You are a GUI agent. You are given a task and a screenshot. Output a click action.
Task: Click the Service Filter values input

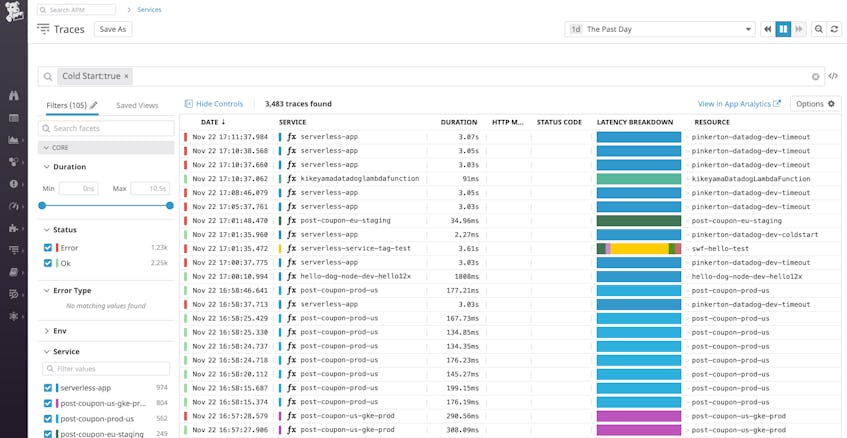tap(106, 369)
